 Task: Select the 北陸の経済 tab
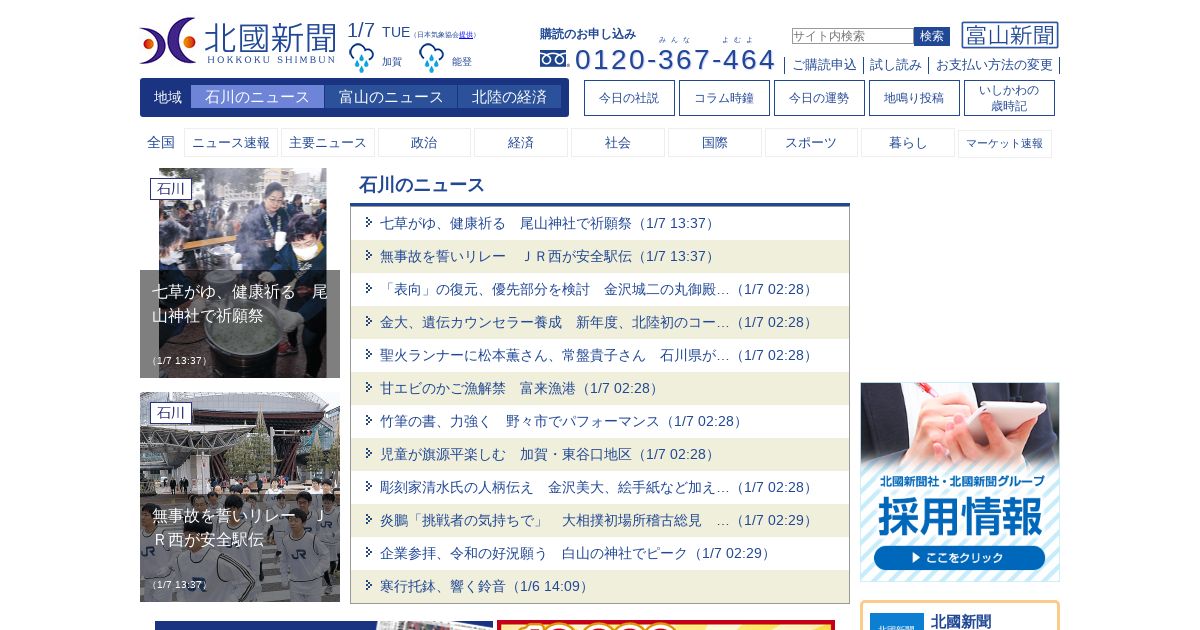(509, 97)
